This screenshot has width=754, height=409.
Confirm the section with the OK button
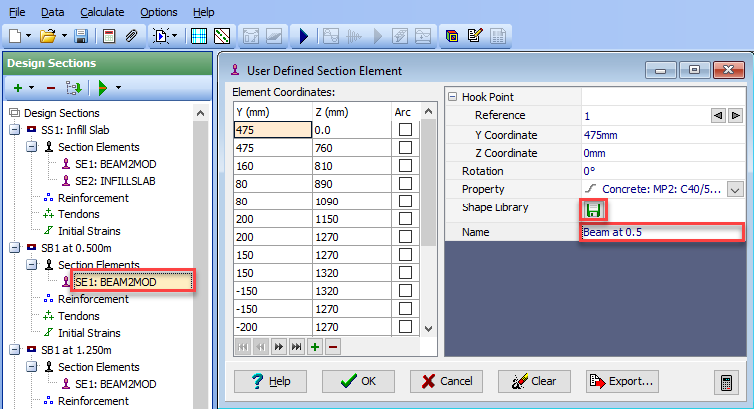358,382
